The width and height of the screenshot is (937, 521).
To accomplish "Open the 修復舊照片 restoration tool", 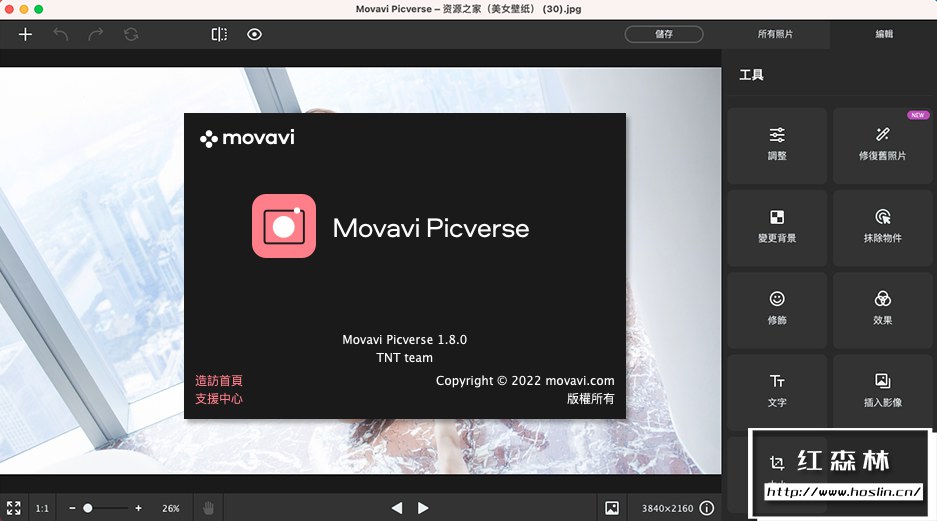I will (x=883, y=145).
